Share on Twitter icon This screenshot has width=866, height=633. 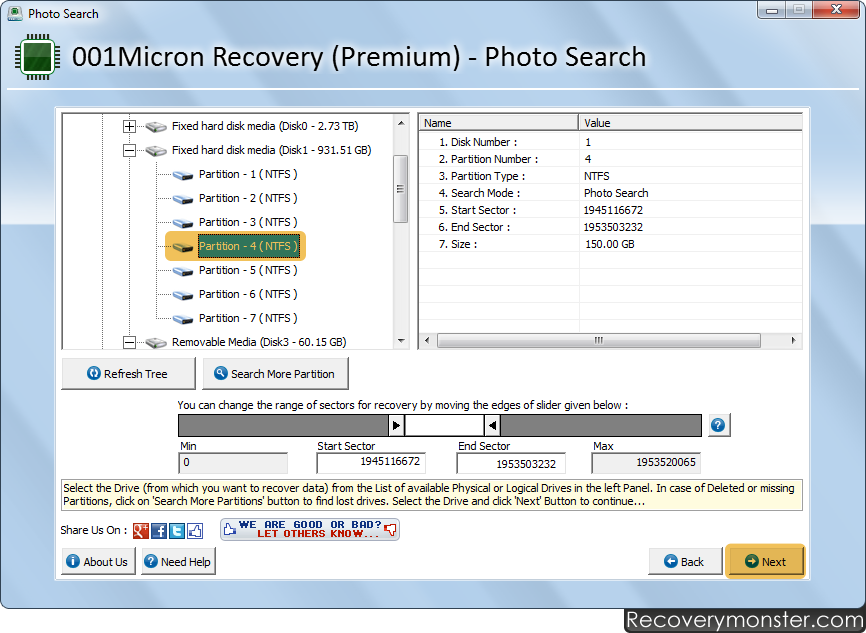177,531
